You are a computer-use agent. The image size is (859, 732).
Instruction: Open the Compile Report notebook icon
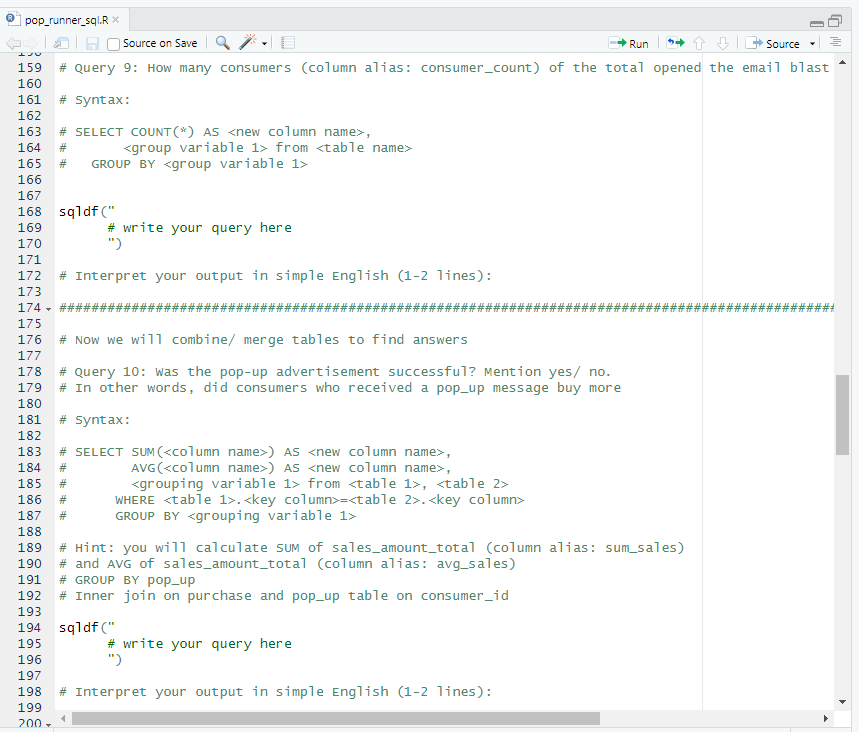pyautogui.click(x=286, y=43)
